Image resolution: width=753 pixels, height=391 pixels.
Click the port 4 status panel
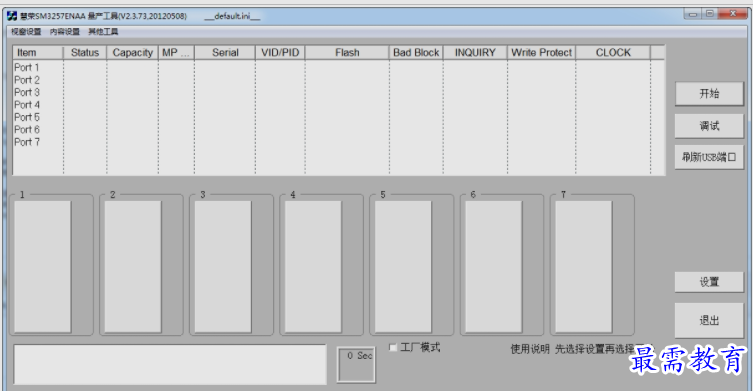click(x=313, y=267)
